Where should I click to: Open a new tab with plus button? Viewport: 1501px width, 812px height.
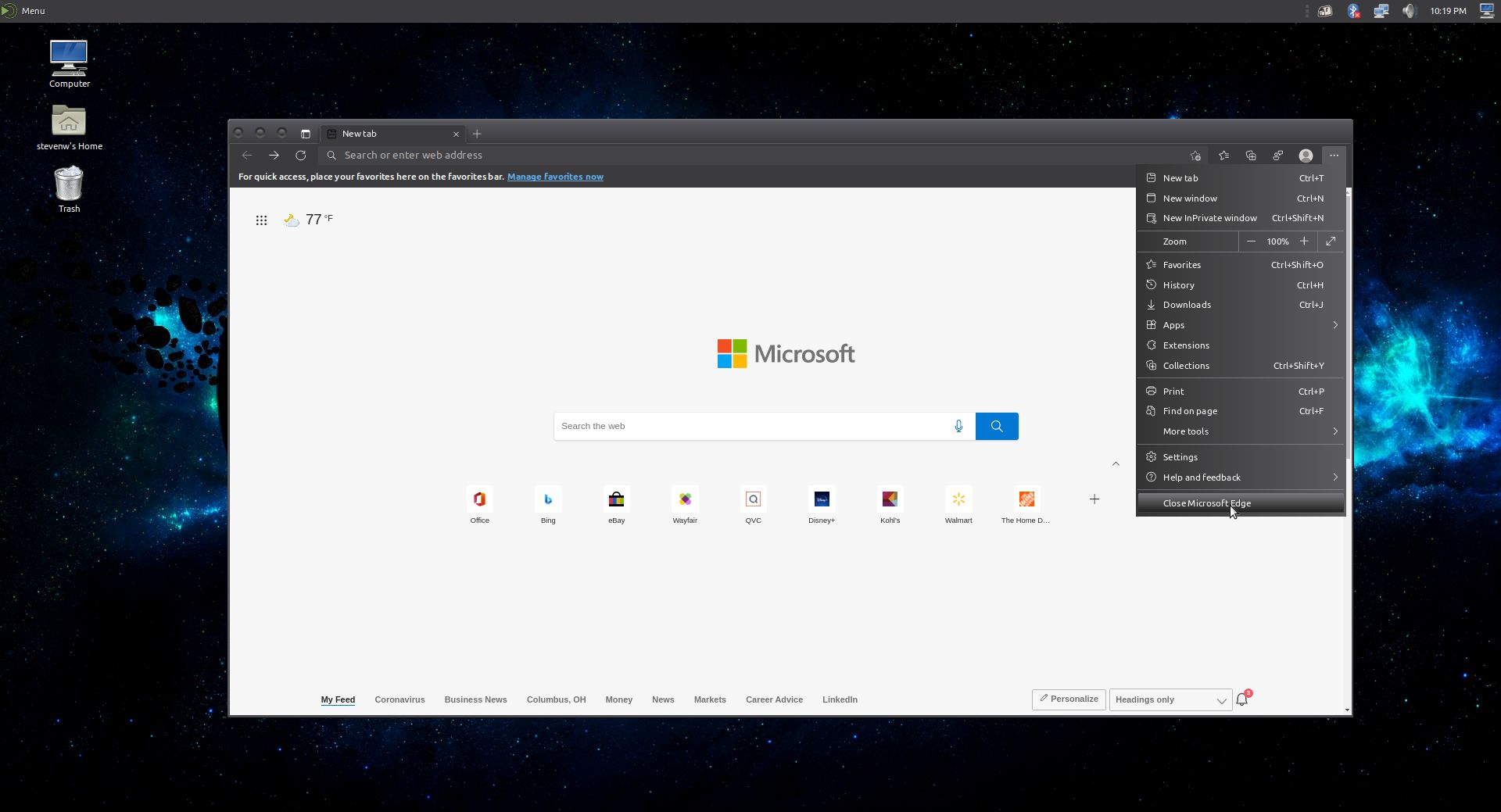(477, 134)
